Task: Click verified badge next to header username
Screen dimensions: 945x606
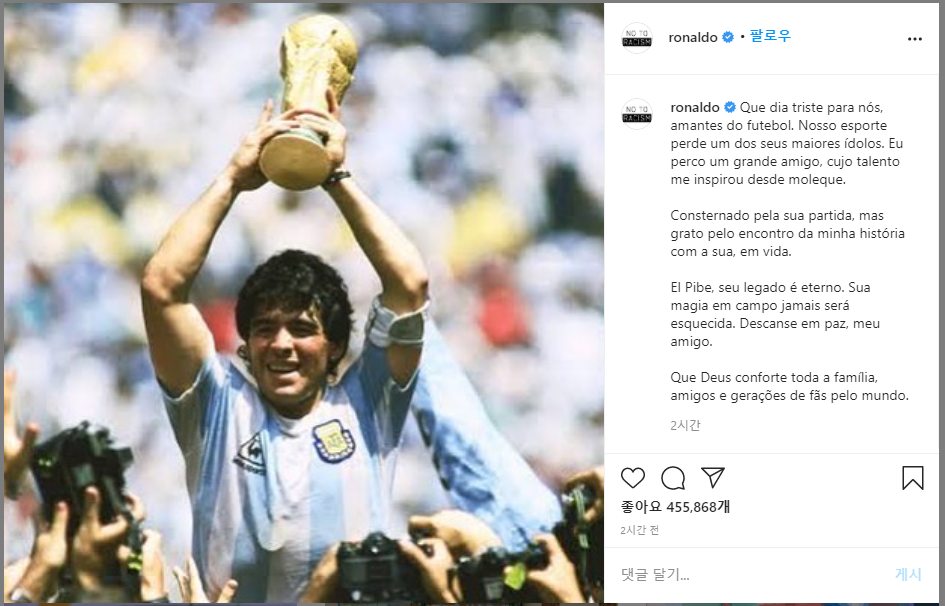Action: coord(728,37)
